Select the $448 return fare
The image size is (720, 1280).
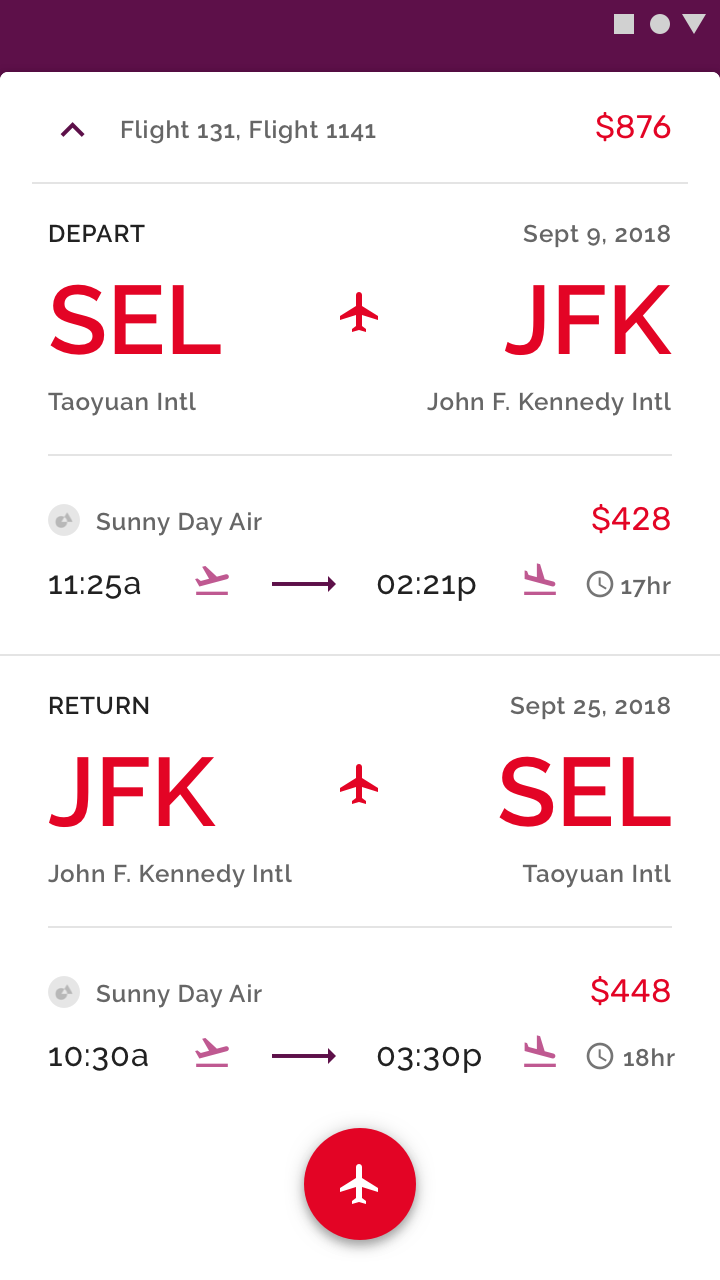631,991
